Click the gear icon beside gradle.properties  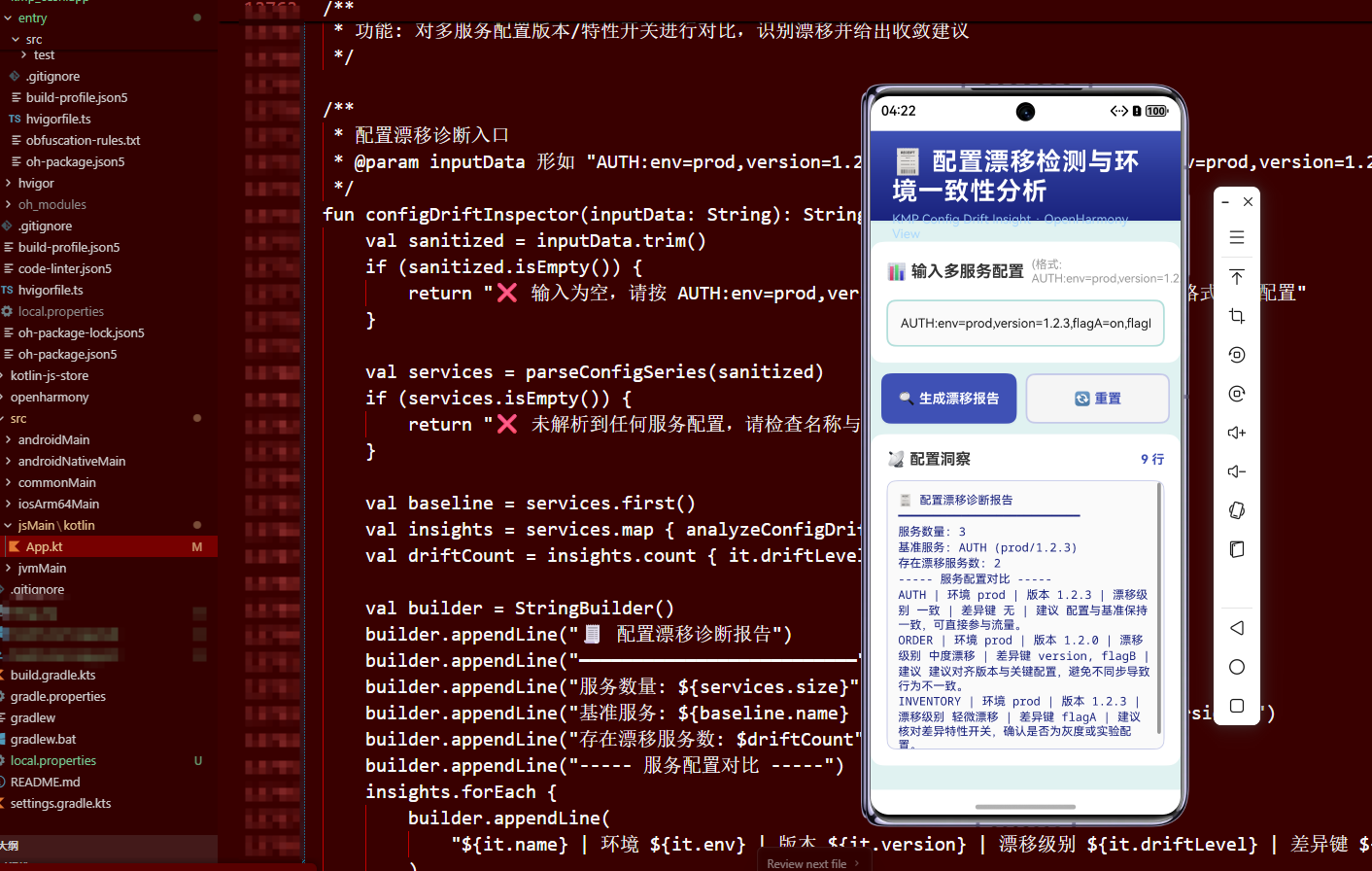pos(4,696)
